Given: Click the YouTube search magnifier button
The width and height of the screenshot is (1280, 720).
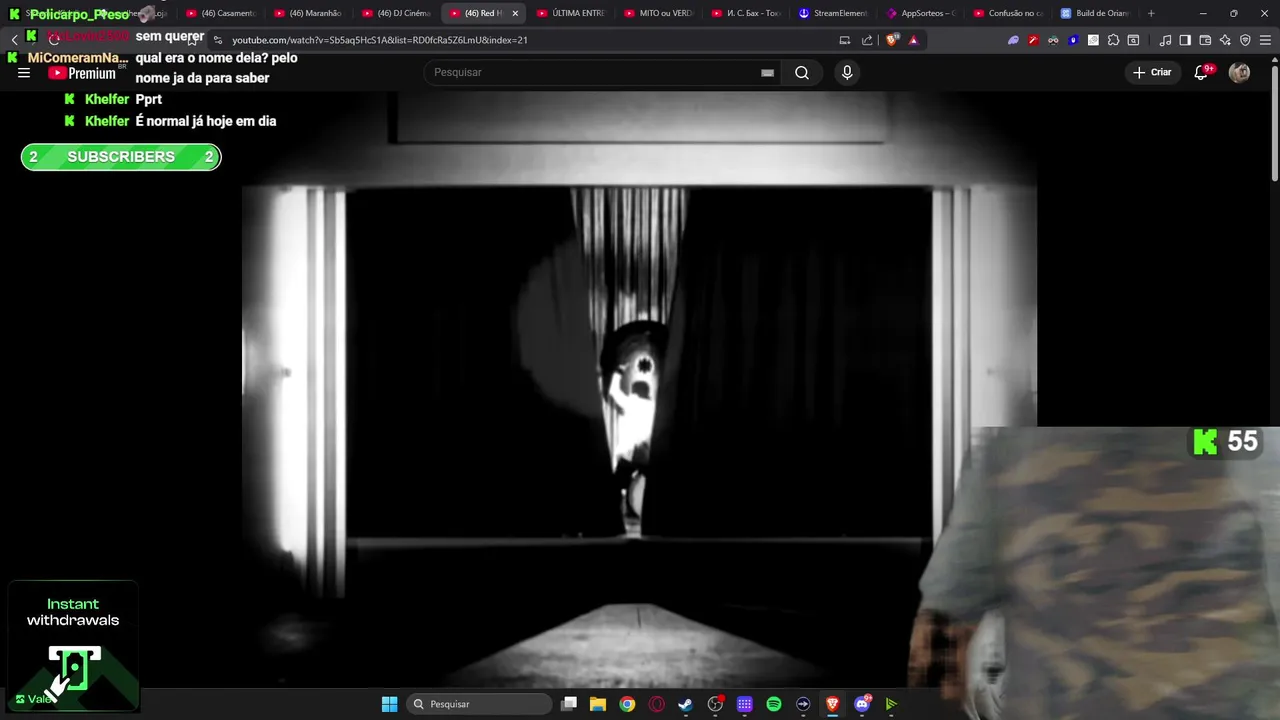Looking at the screenshot, I should (x=802, y=73).
